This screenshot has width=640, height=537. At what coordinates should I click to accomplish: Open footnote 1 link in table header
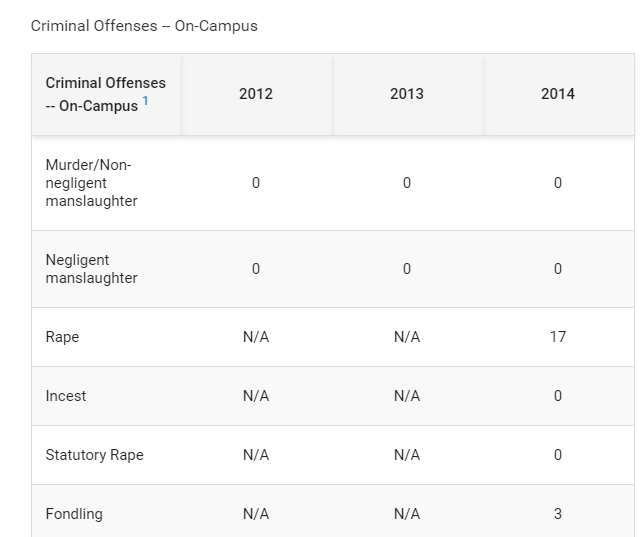tap(145, 100)
